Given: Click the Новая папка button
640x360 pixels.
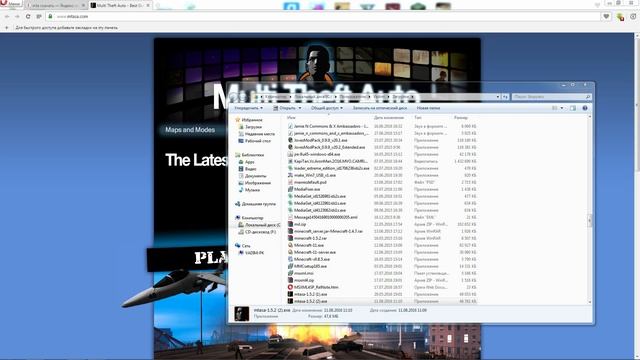Looking at the screenshot, I should tap(428, 108).
